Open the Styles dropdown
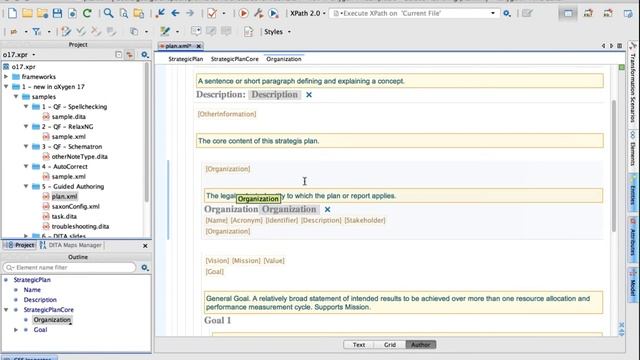Screen dimensions: 640x360 278,31
